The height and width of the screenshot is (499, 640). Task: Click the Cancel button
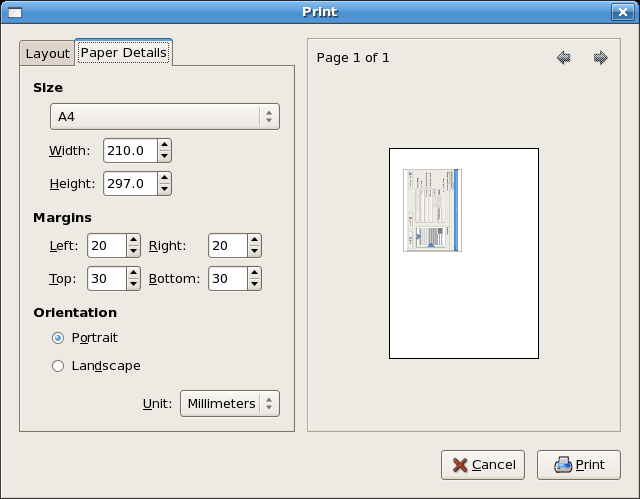coord(483,465)
